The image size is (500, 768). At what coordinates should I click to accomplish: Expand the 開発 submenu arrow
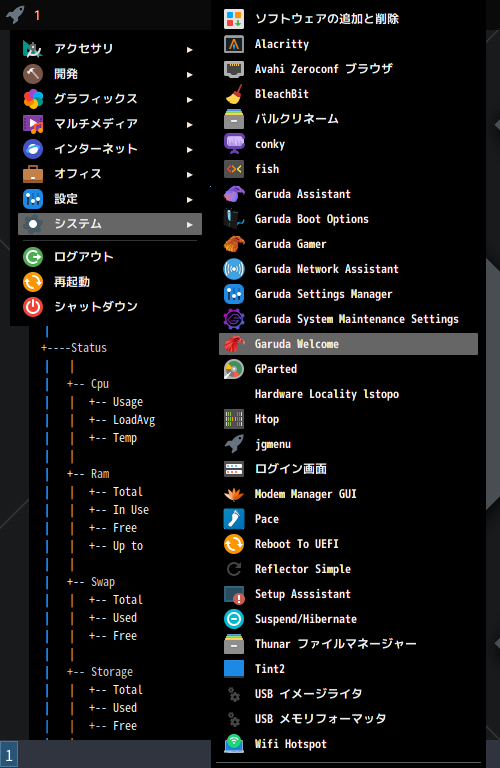190,74
